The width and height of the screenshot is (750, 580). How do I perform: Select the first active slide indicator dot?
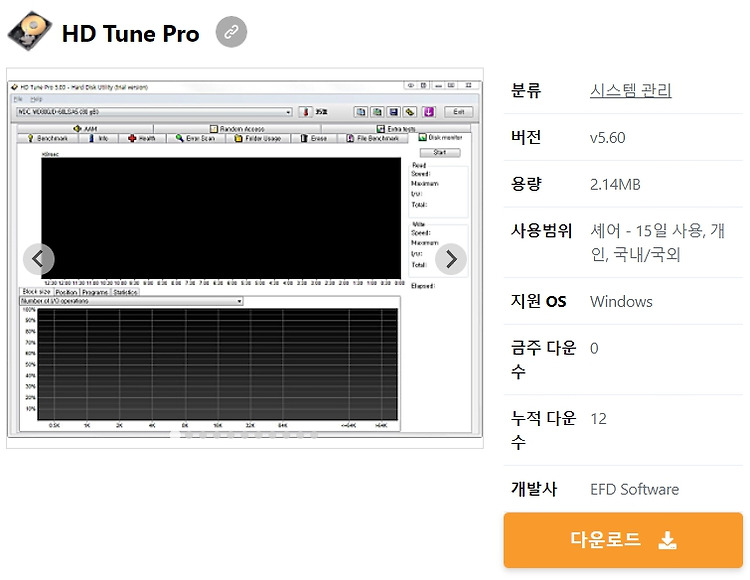(175, 435)
